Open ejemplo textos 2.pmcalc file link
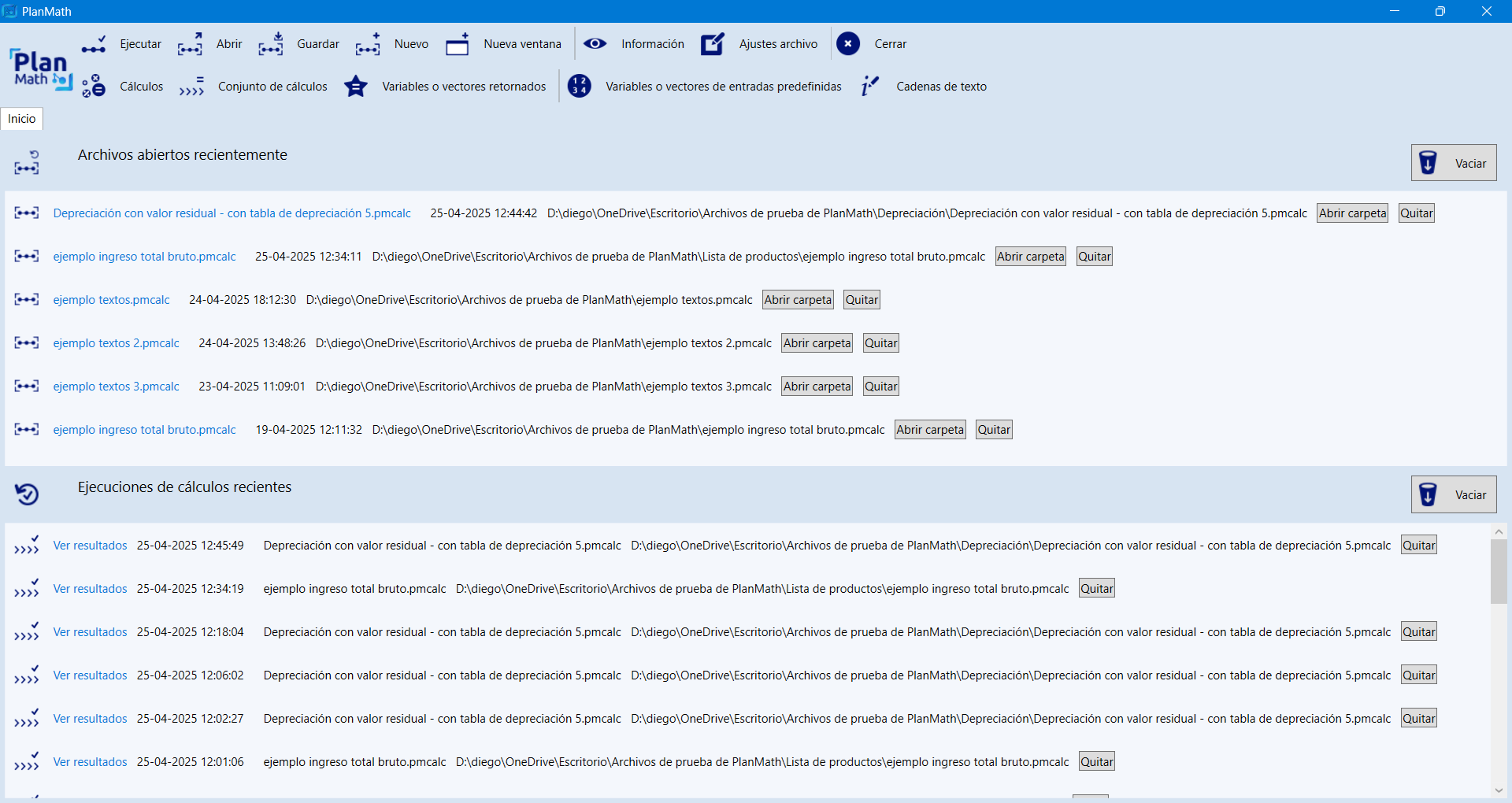 click(x=117, y=343)
